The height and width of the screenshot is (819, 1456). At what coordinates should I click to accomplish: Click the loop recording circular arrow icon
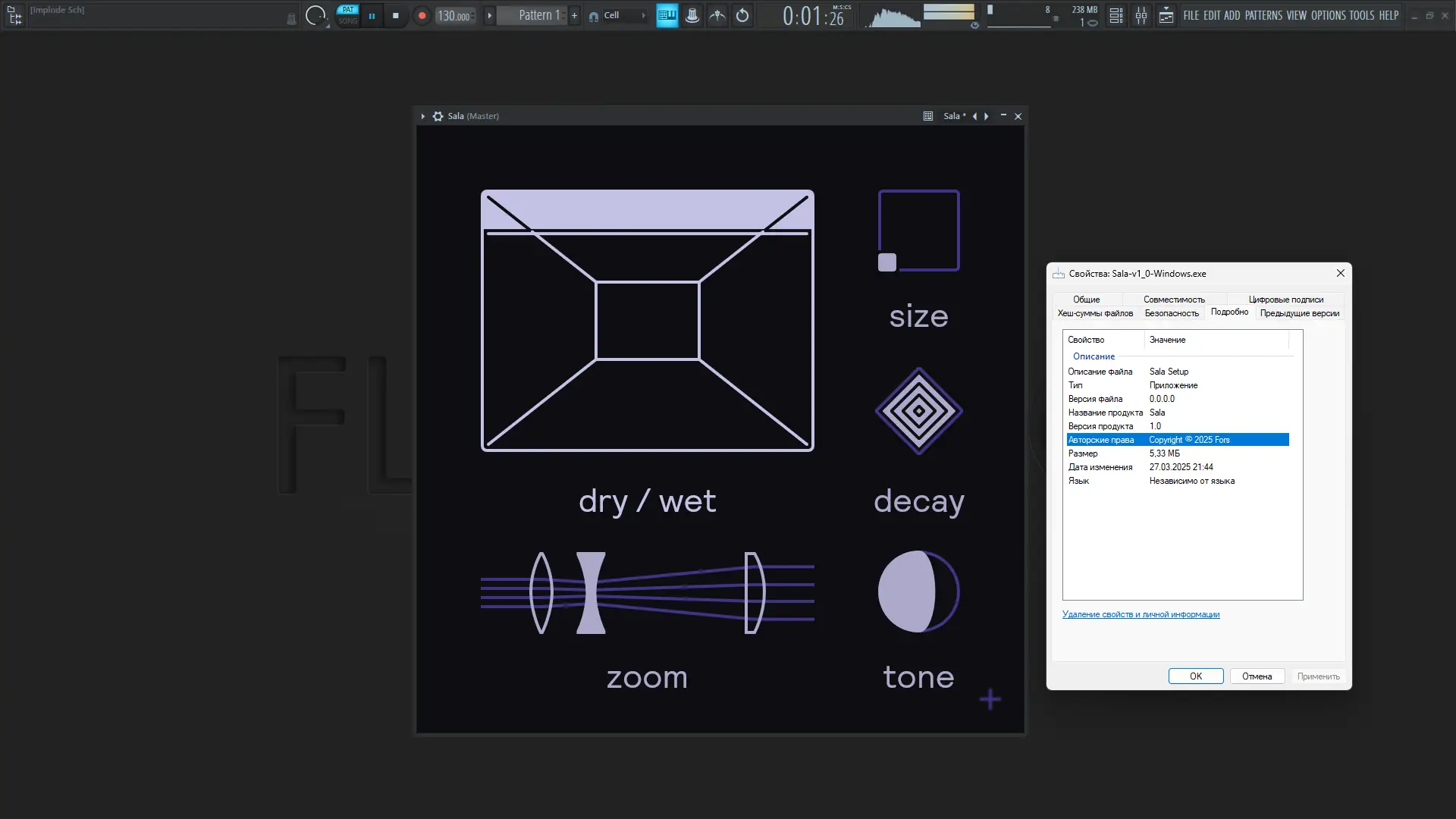pyautogui.click(x=742, y=15)
